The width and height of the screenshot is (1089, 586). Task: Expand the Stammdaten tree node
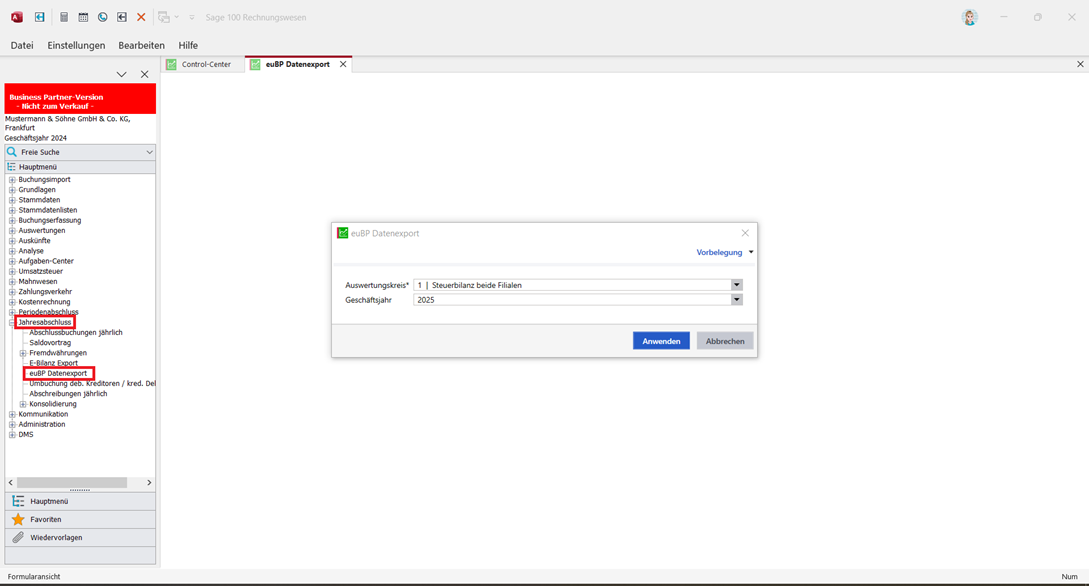12,200
